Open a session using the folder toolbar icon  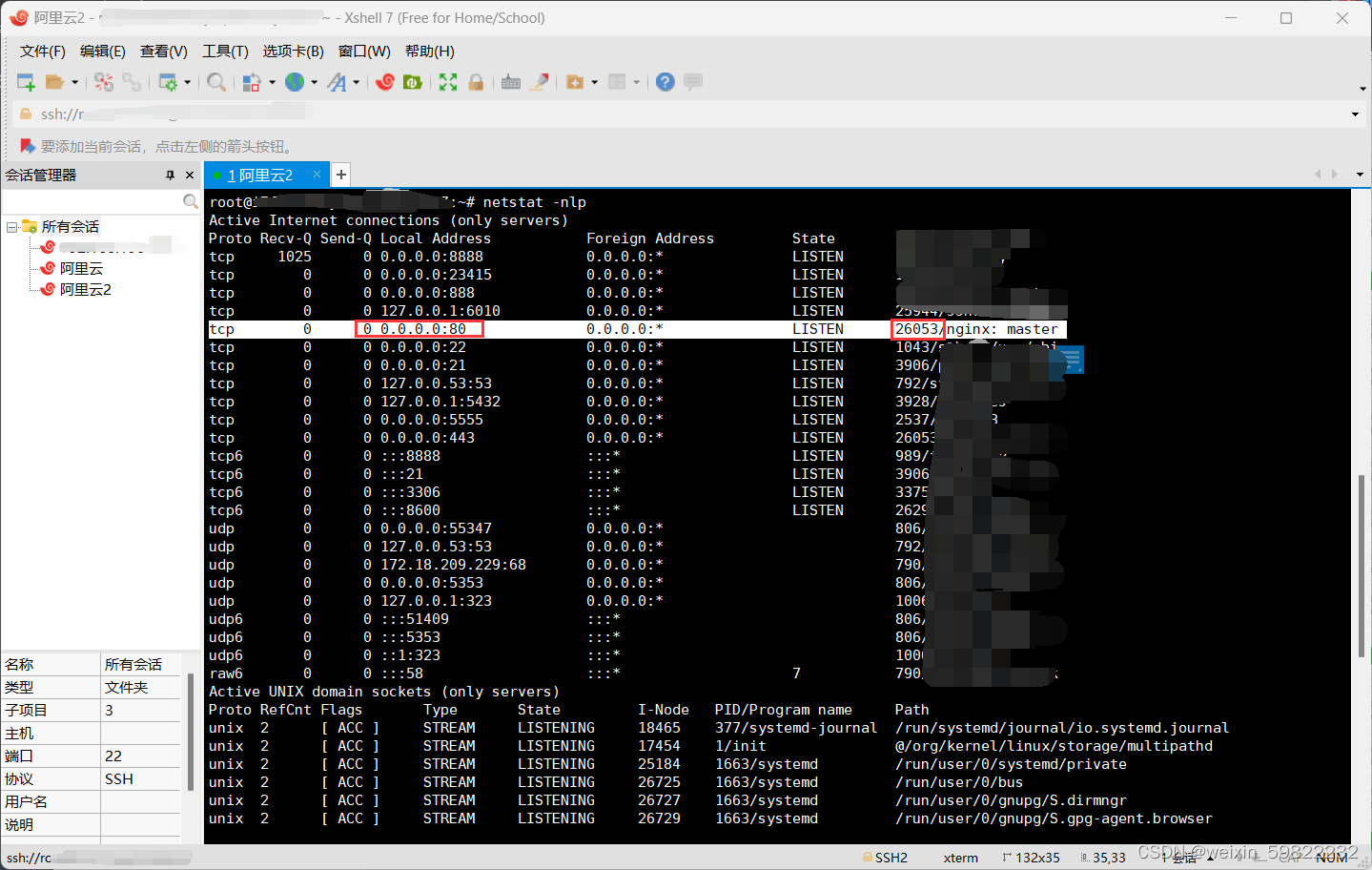coord(55,82)
